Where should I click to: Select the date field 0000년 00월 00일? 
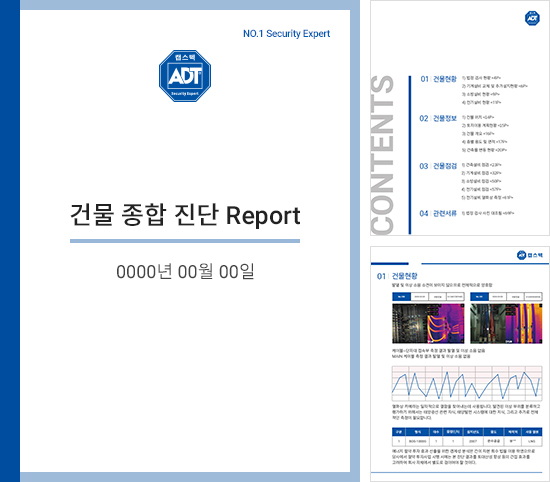(185, 272)
